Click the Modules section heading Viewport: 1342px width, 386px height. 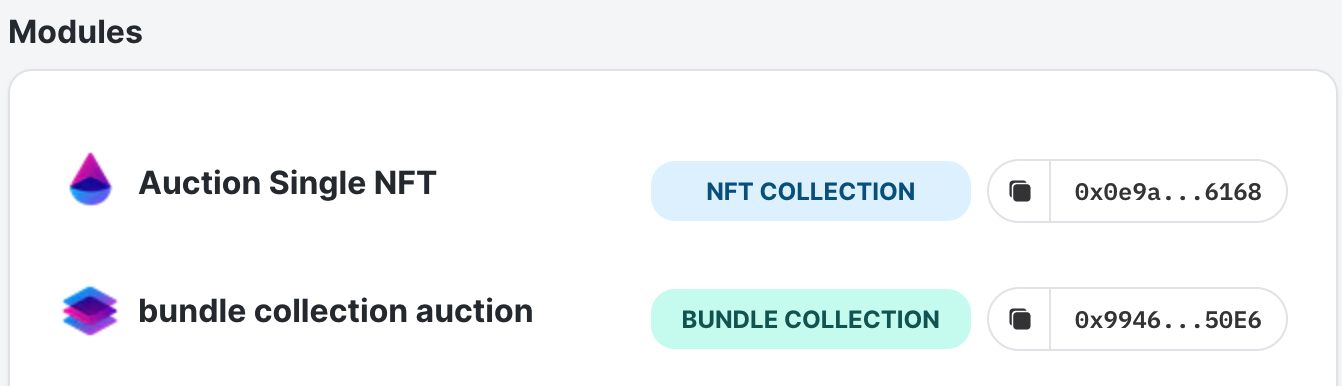[x=75, y=32]
